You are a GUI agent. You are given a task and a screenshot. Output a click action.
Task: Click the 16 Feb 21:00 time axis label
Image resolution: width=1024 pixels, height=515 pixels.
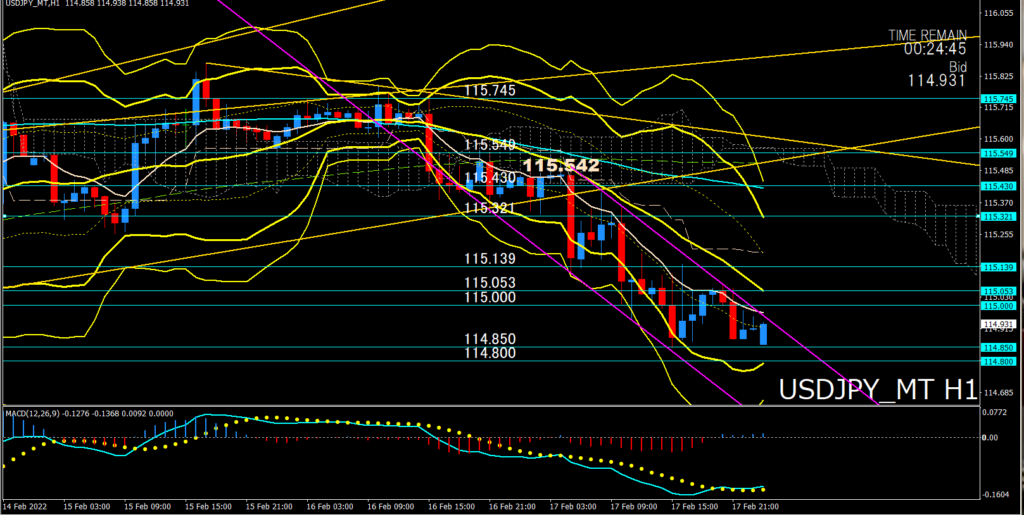pos(511,507)
